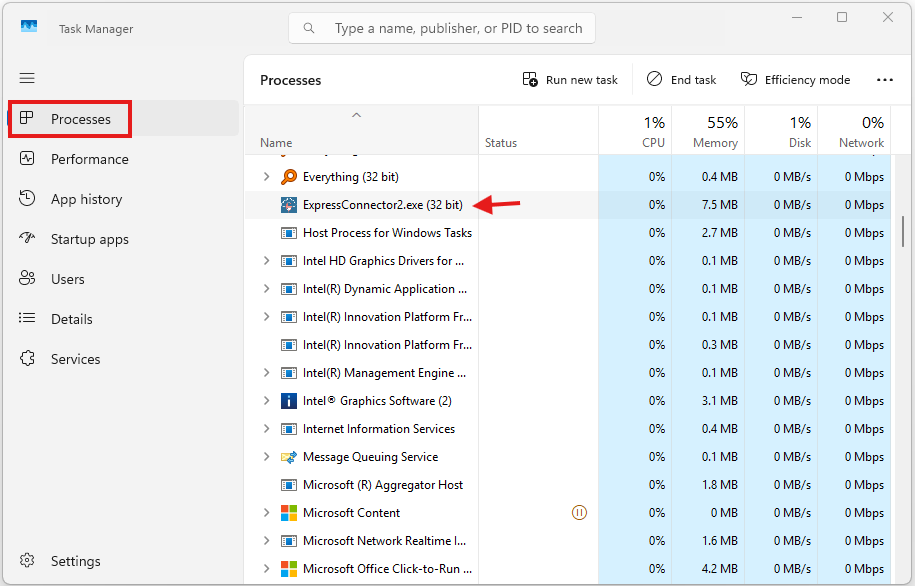Screen dimensions: 915x586
Task: Expand the Microsoft Content process group
Action: click(266, 513)
